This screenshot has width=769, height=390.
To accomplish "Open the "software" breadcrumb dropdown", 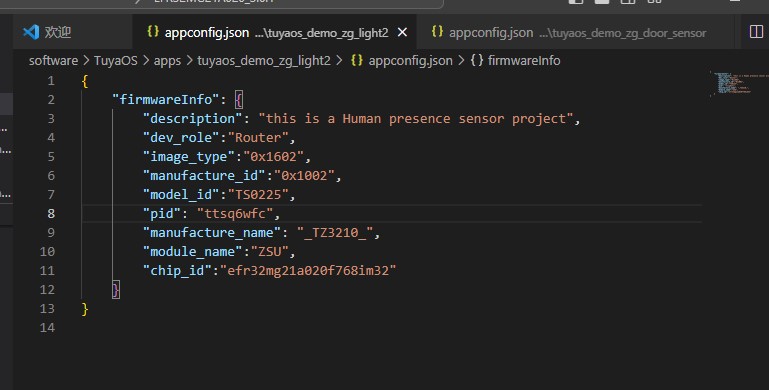I will (53, 60).
